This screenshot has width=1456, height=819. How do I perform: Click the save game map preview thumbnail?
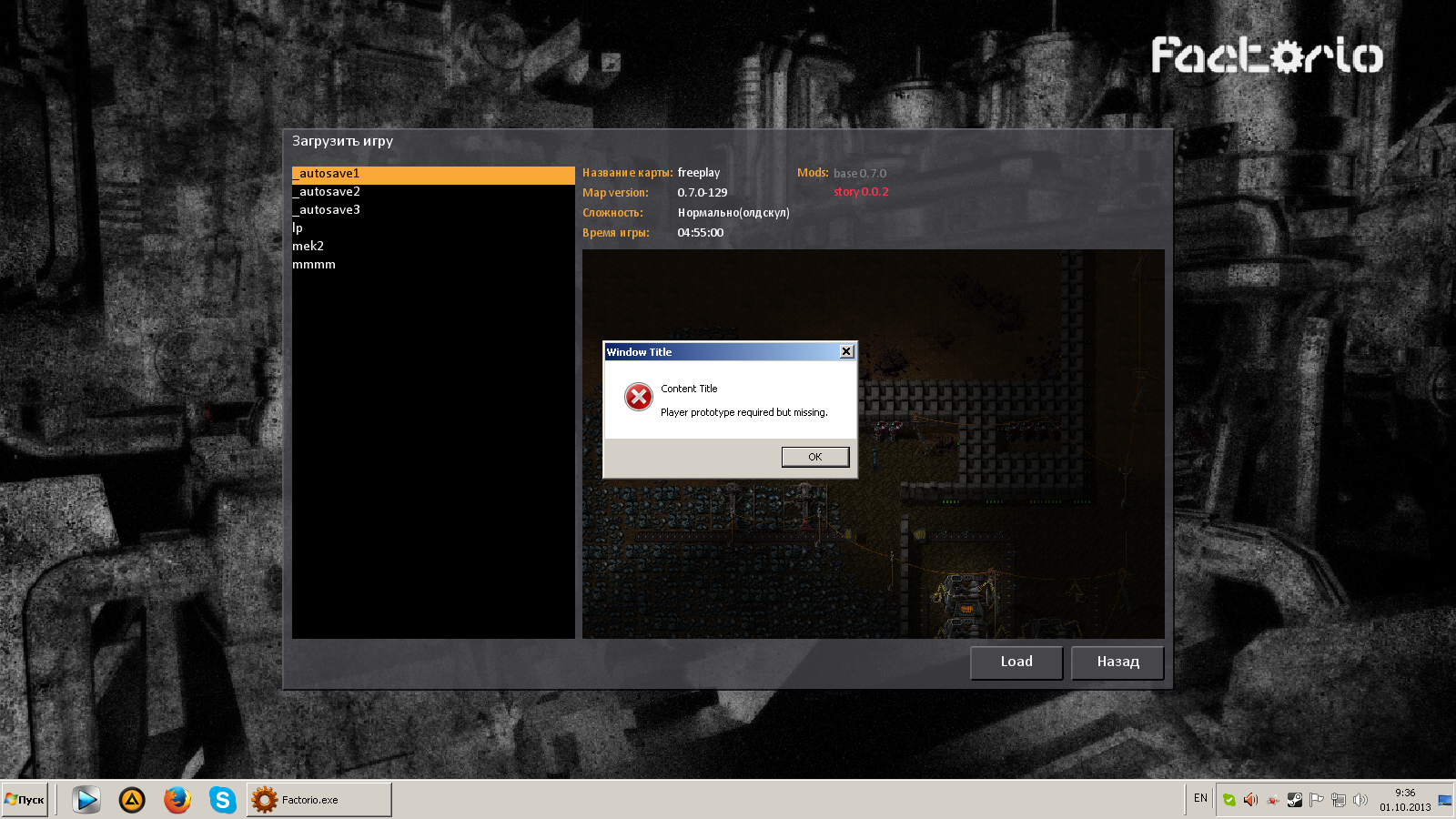click(x=874, y=444)
